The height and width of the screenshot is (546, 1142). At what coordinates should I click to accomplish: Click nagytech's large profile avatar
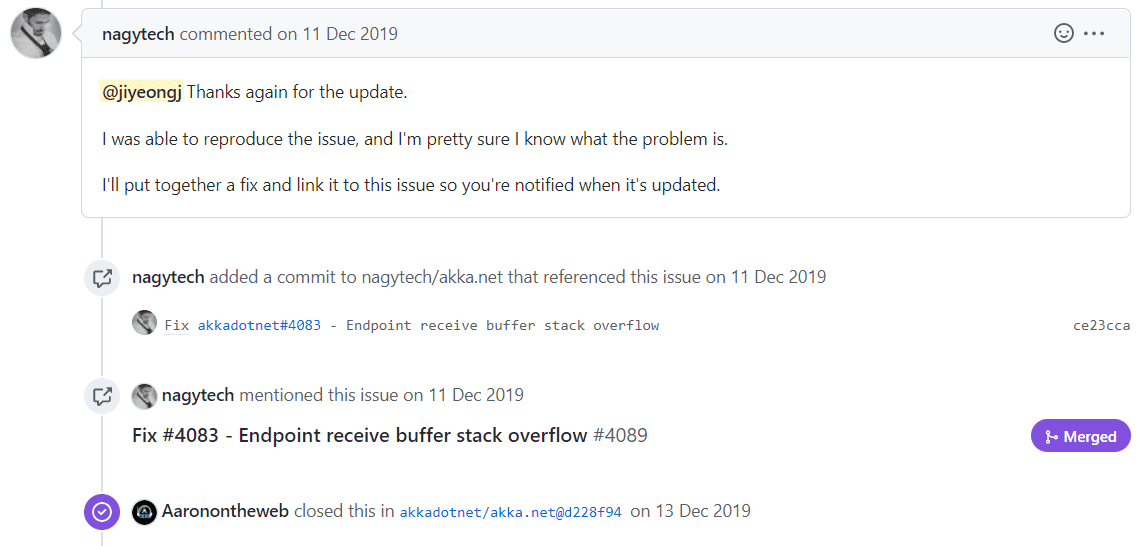tap(36, 33)
